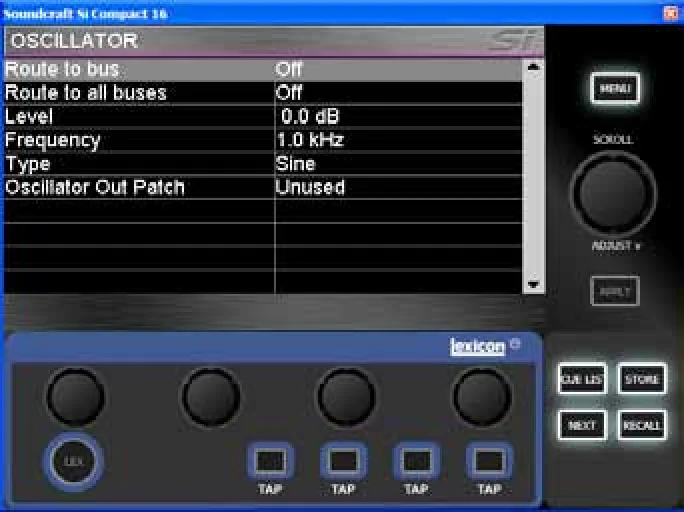Image resolution: width=684 pixels, height=512 pixels.
Task: Click the scrollbar up arrow
Action: (x=533, y=67)
